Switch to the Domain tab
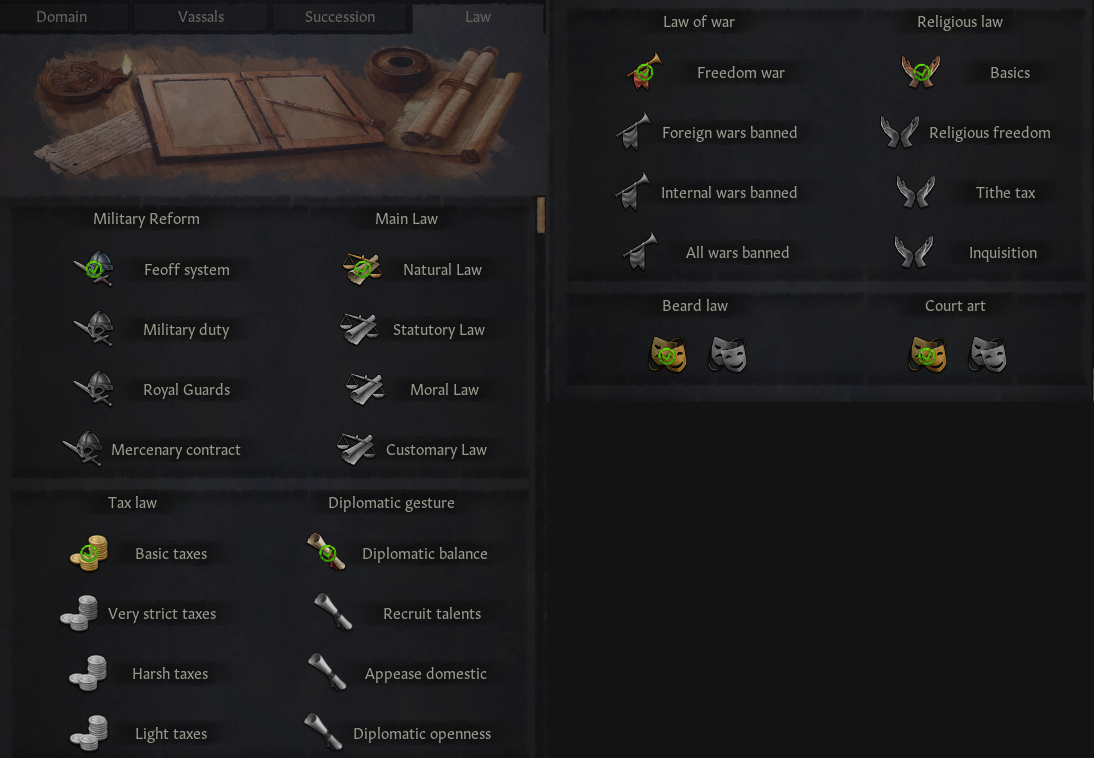 click(x=61, y=17)
